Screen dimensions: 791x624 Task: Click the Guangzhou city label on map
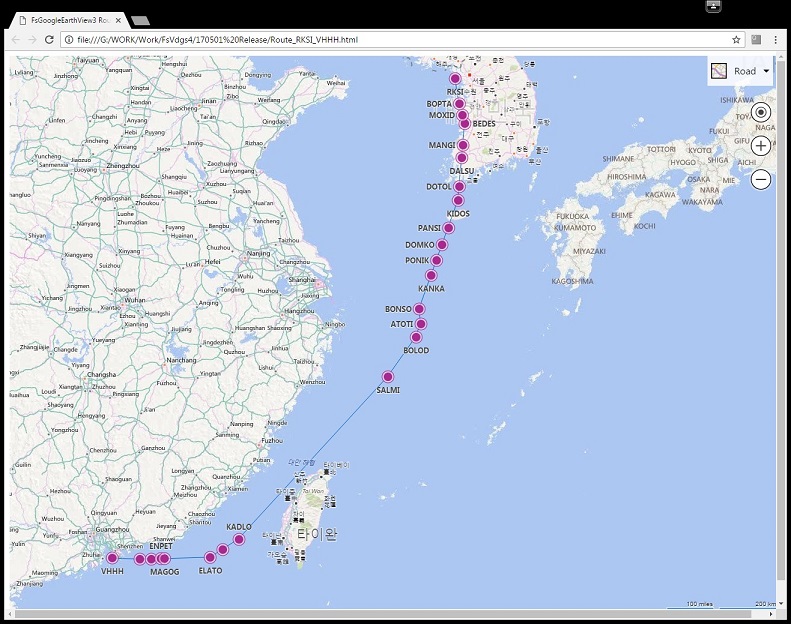112,529
